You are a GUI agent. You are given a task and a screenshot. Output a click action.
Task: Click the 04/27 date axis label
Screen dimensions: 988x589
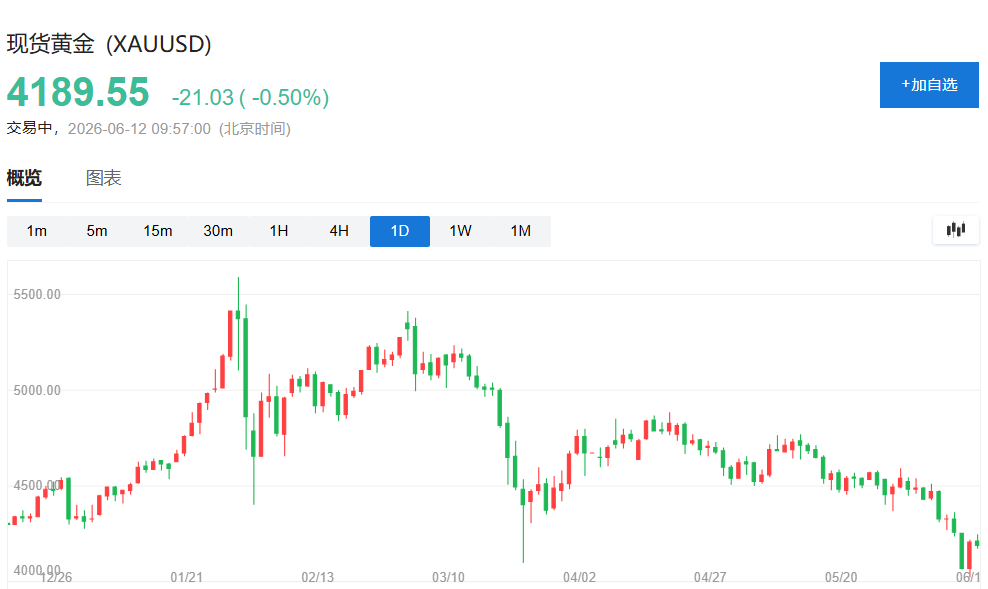[x=710, y=577]
